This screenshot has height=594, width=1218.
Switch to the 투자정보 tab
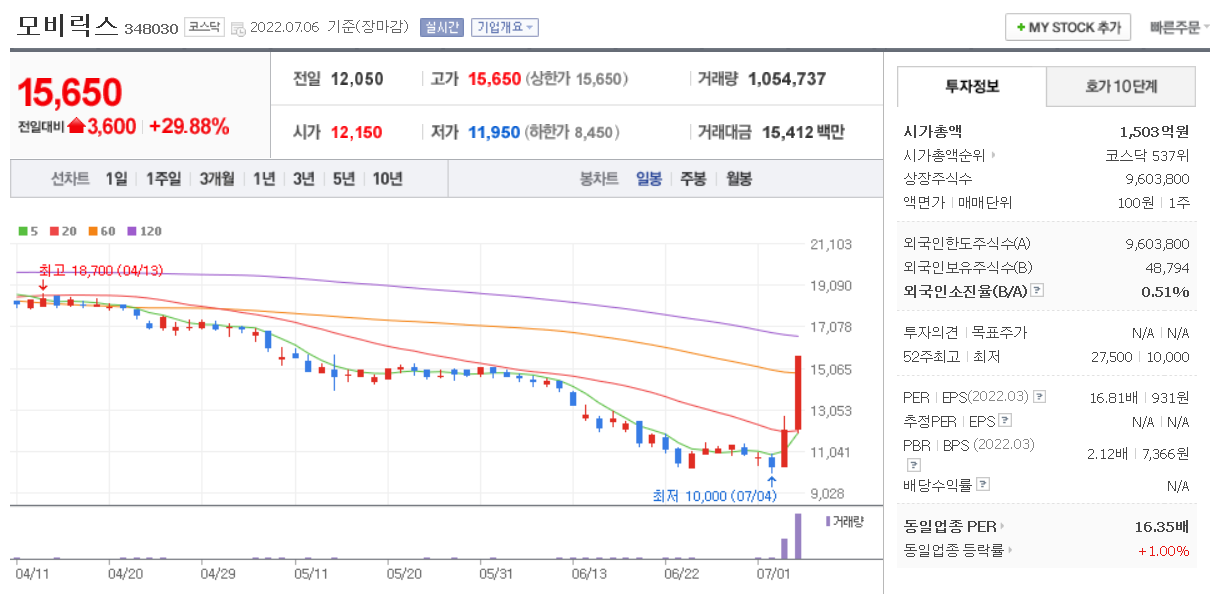pos(972,87)
